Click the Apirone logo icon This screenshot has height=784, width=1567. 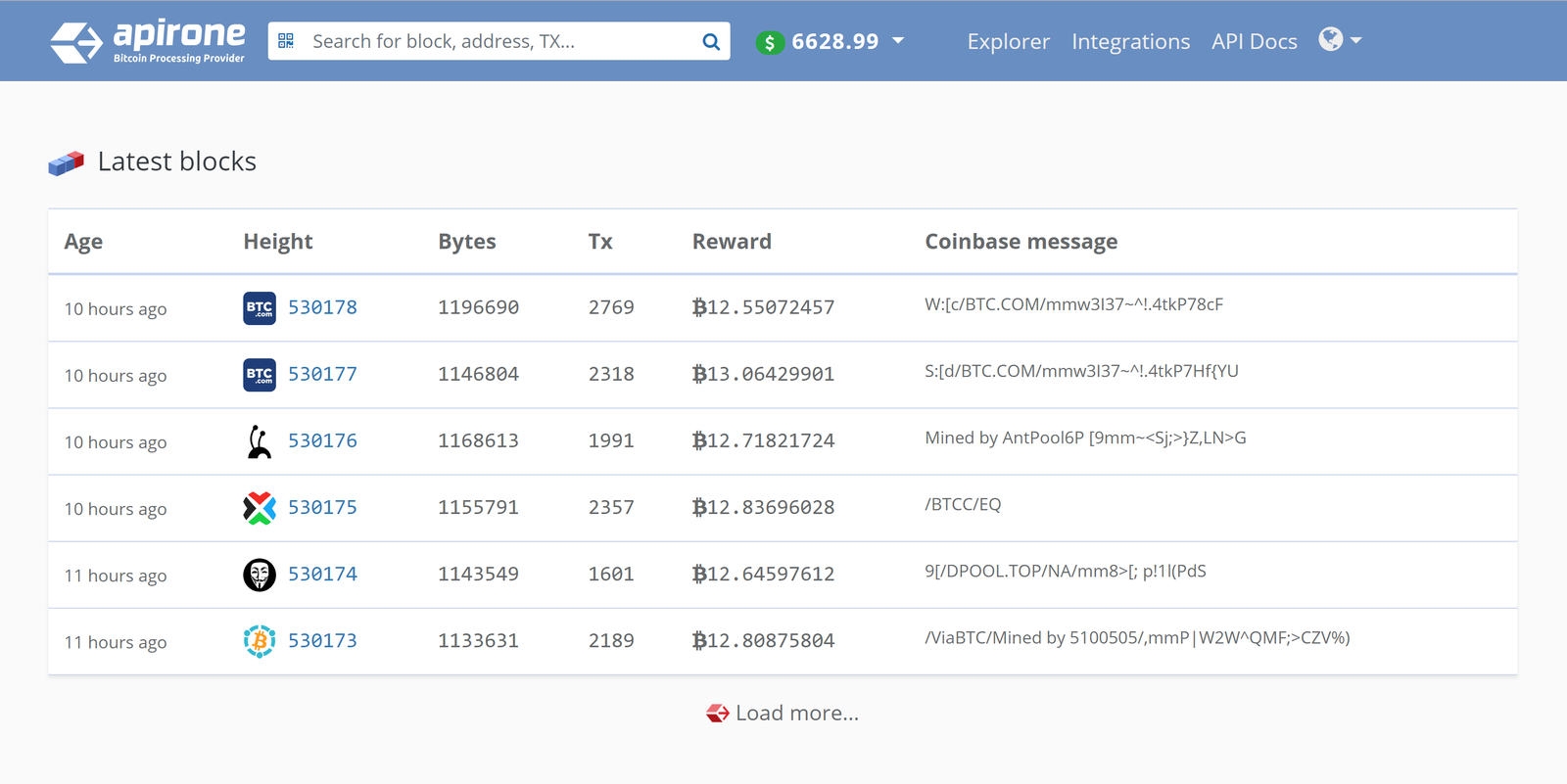click(75, 42)
